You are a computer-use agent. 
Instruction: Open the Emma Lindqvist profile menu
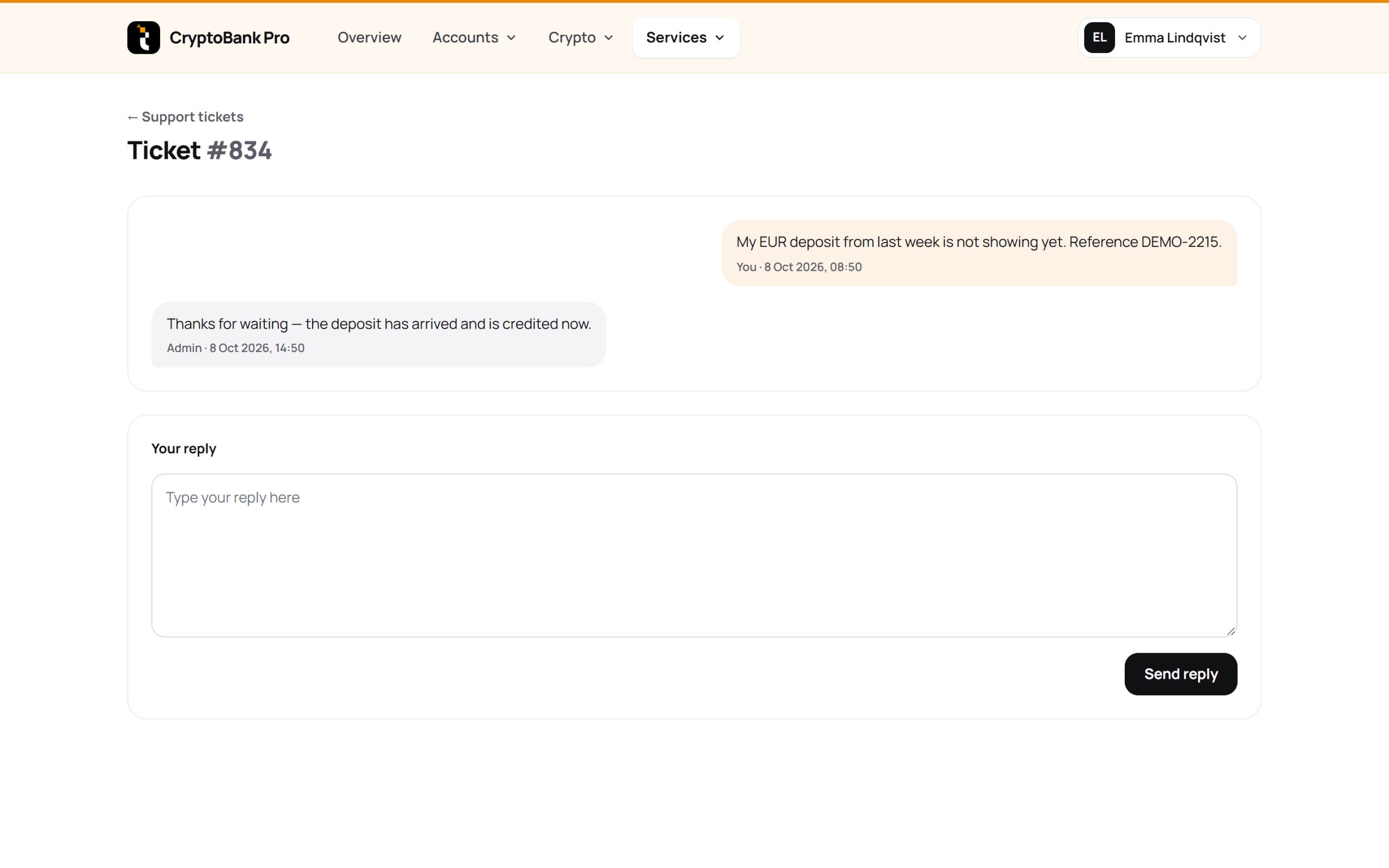pos(1169,37)
